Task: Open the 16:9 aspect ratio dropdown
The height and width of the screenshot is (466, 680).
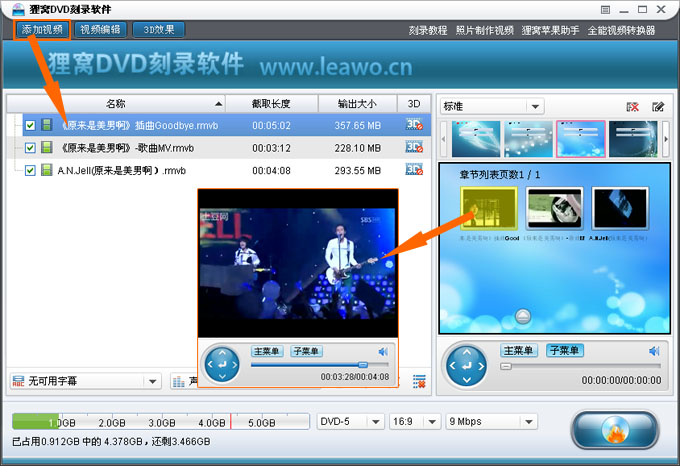Action: click(x=414, y=421)
